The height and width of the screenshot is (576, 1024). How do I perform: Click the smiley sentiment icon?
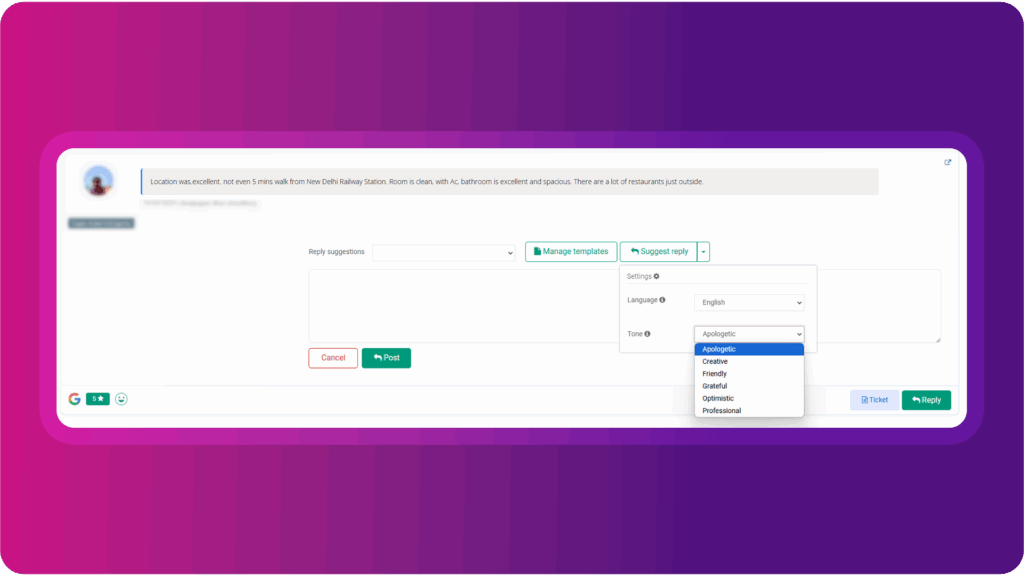pyautogui.click(x=122, y=399)
